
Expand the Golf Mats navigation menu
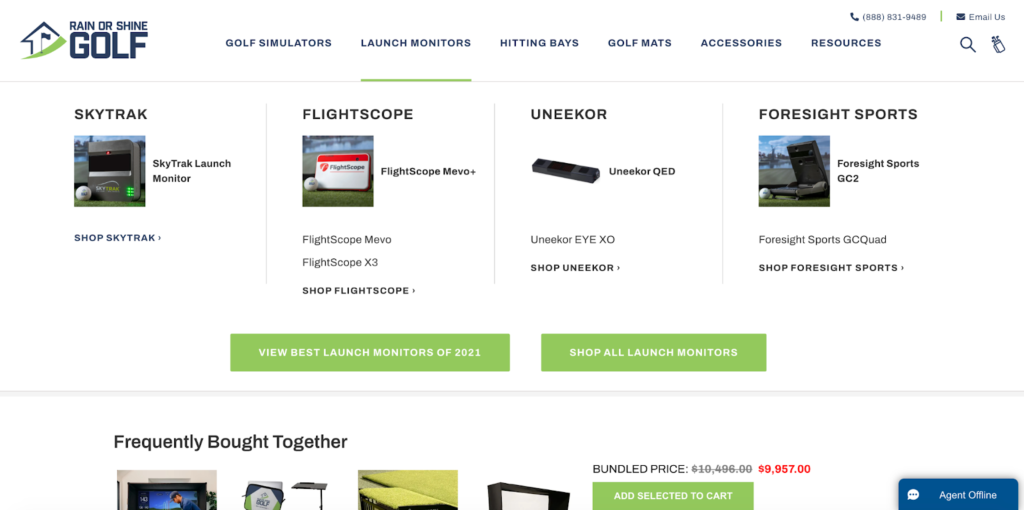tap(640, 43)
